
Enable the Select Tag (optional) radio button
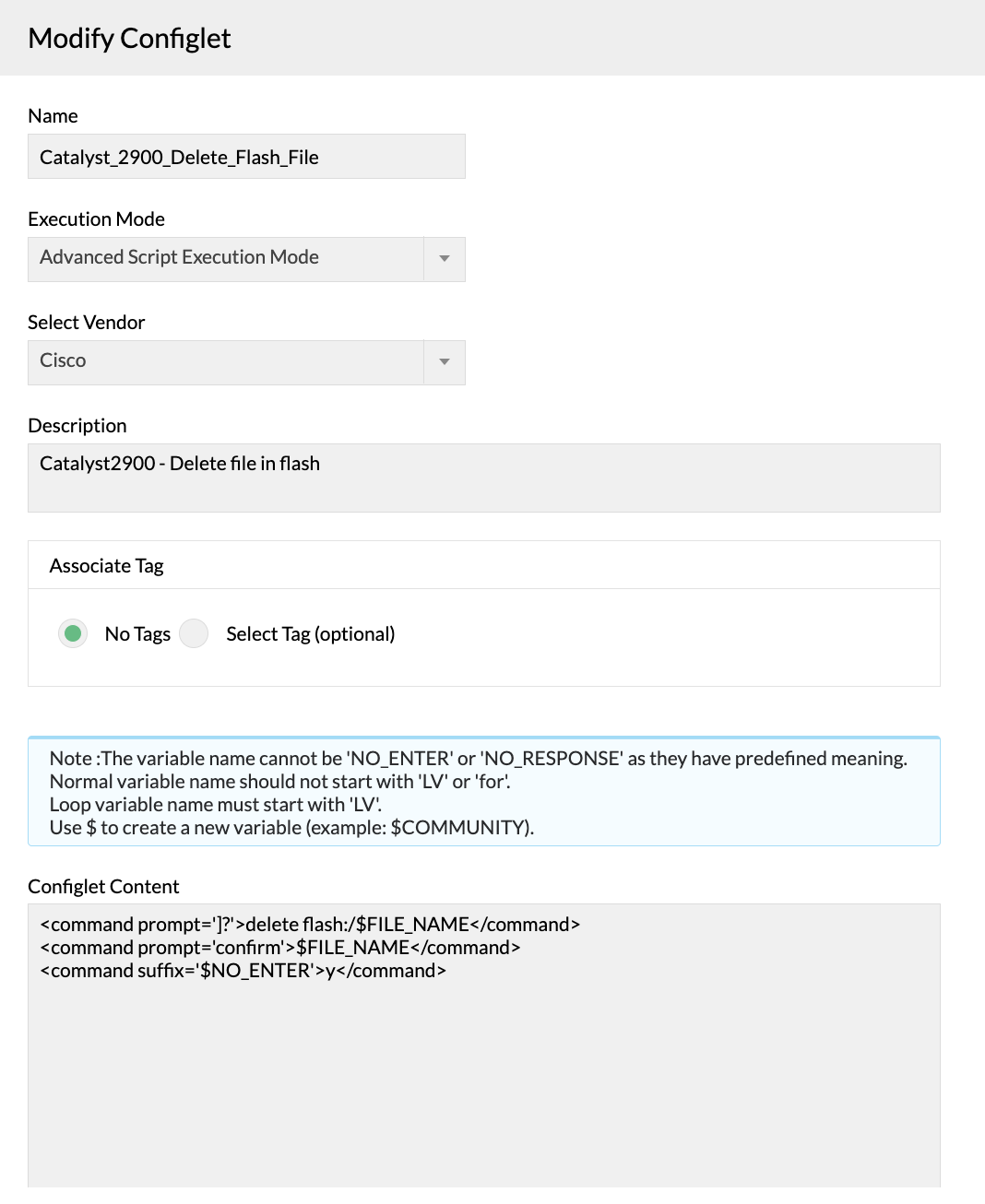[194, 634]
